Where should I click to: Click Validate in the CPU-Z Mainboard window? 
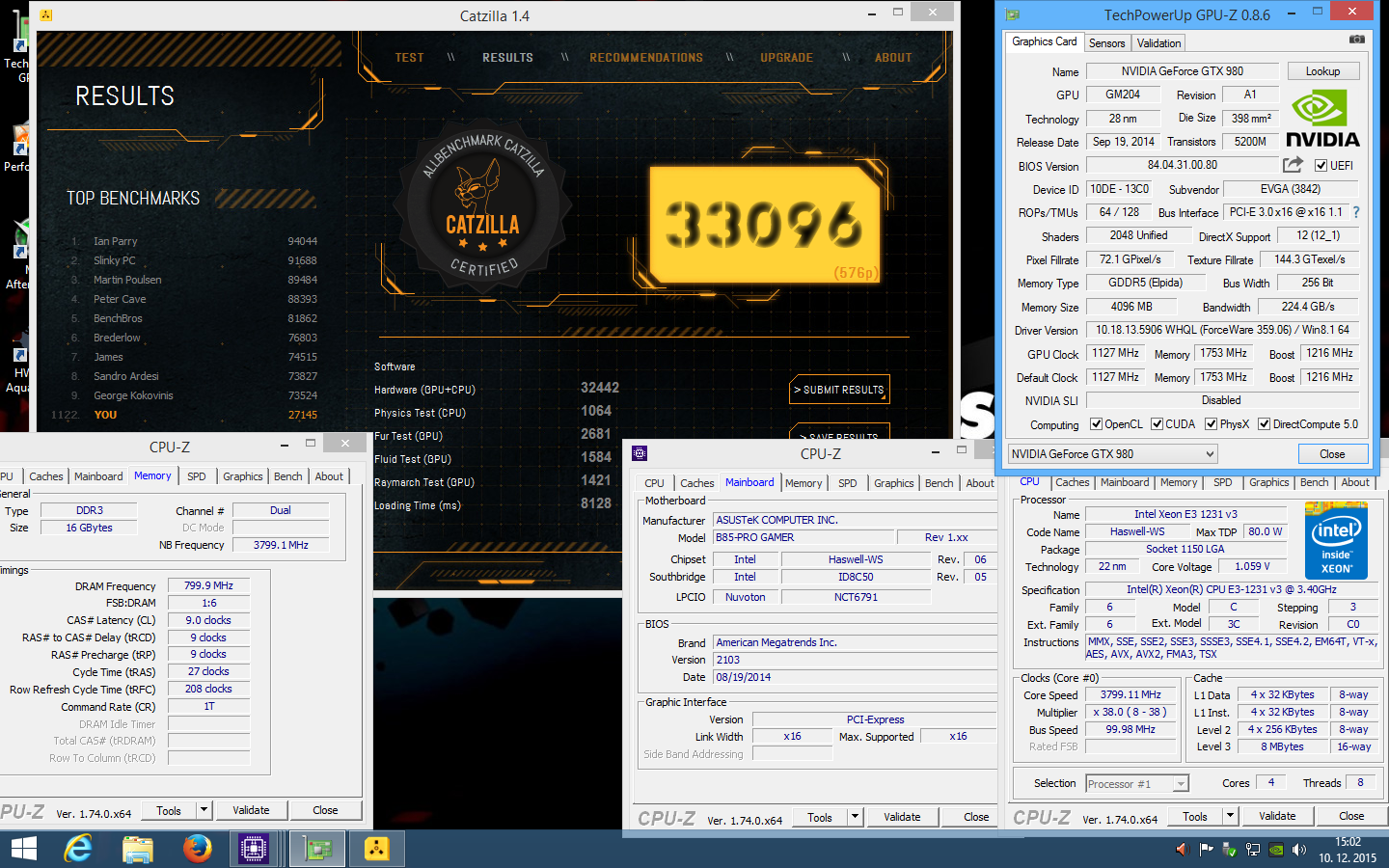[x=902, y=817]
